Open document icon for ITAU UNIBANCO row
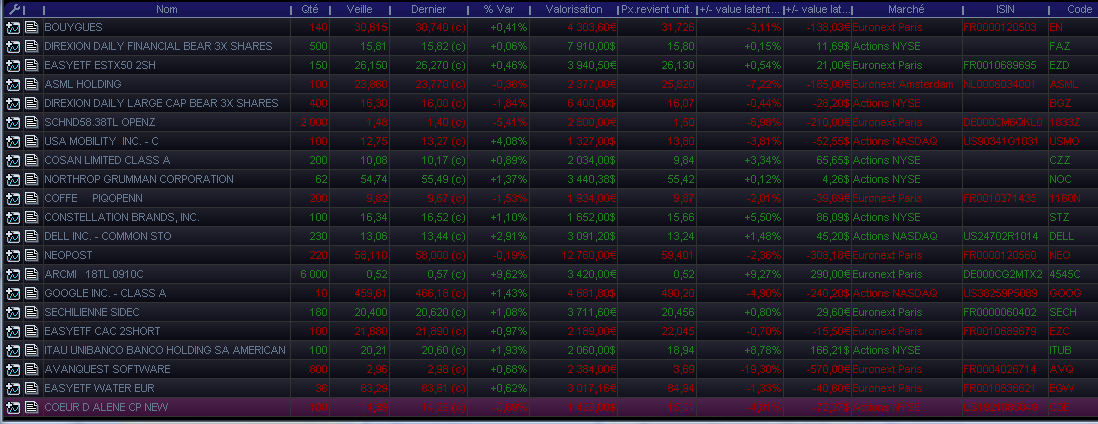 tap(32, 350)
